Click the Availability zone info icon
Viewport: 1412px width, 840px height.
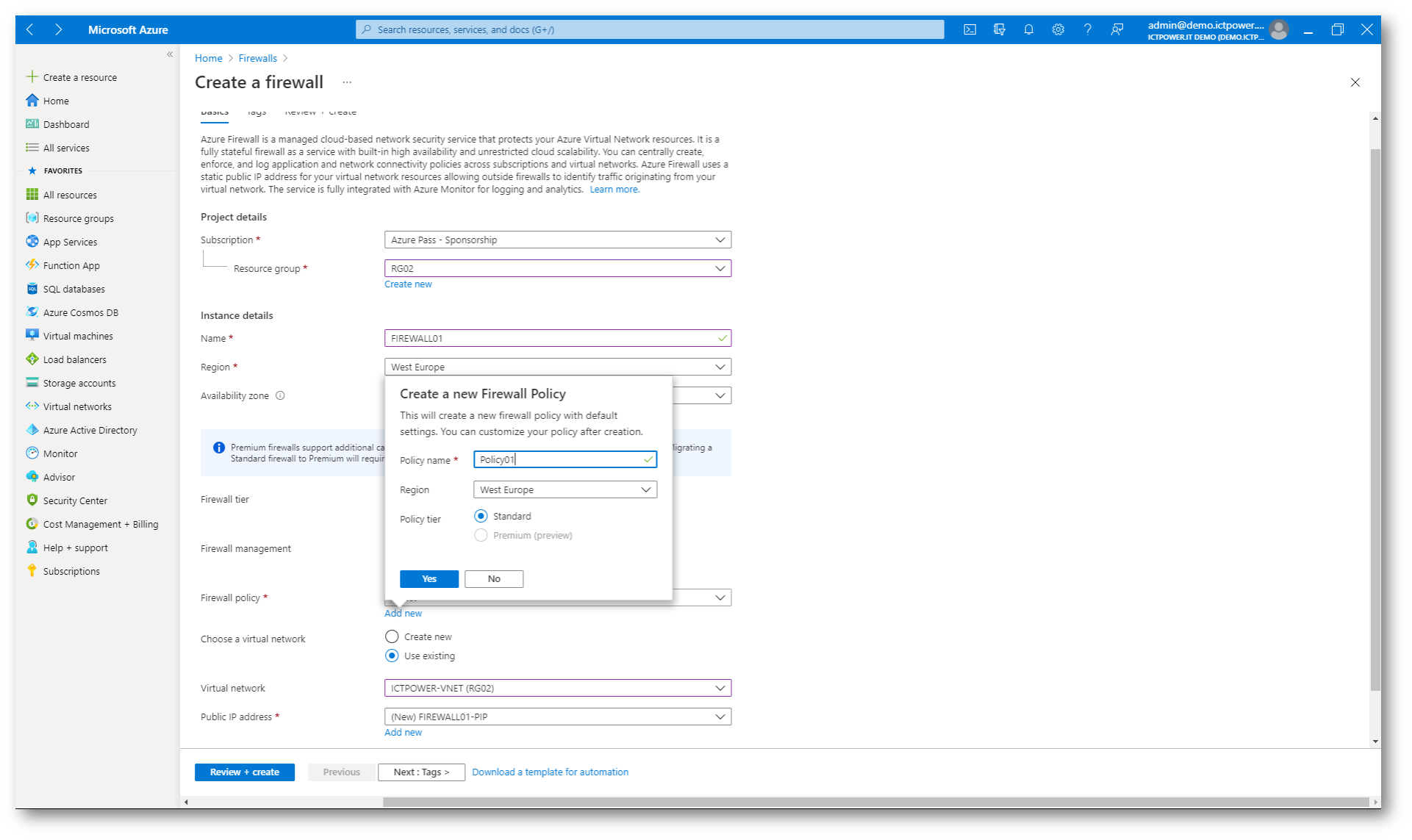pos(280,396)
